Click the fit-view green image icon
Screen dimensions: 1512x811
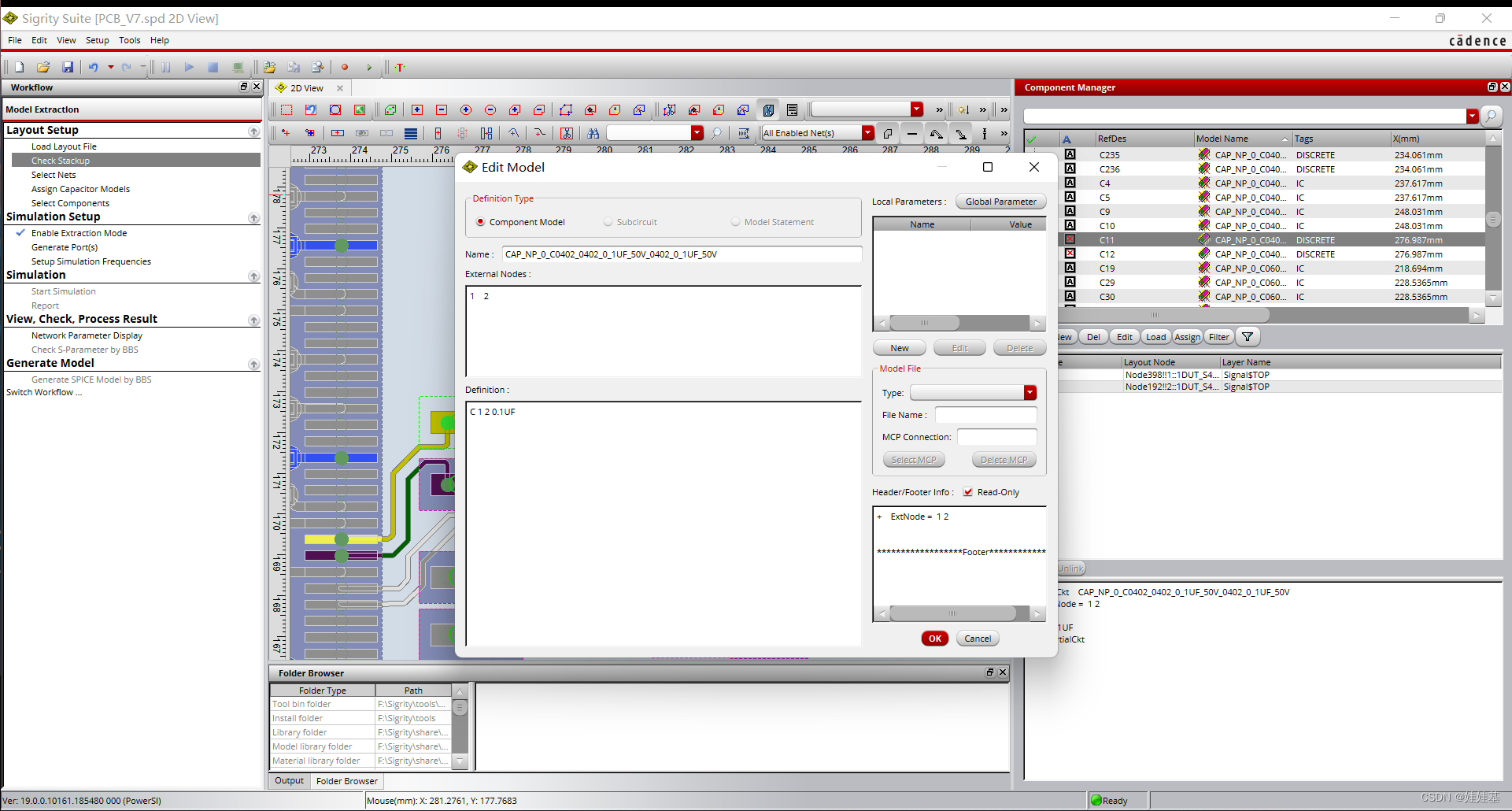(360, 110)
